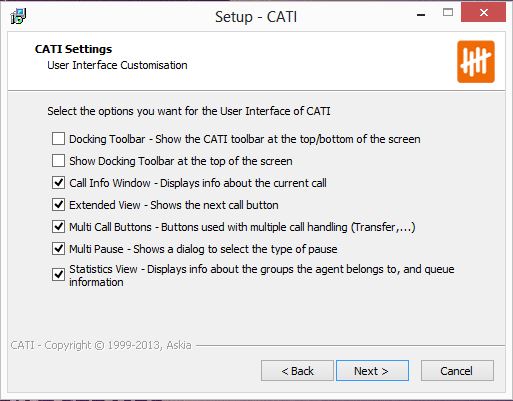513x401 pixels.
Task: Uncheck the Call Info Window option
Action: click(x=58, y=183)
